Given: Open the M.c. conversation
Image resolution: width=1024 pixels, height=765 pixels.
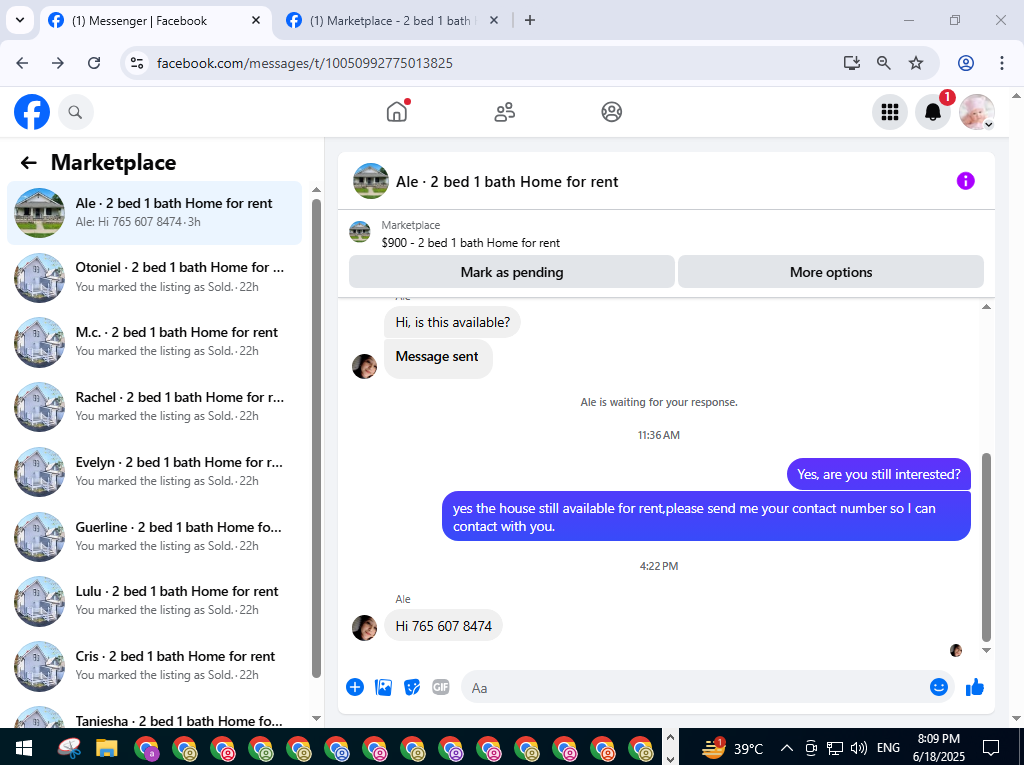Looking at the screenshot, I should point(155,342).
